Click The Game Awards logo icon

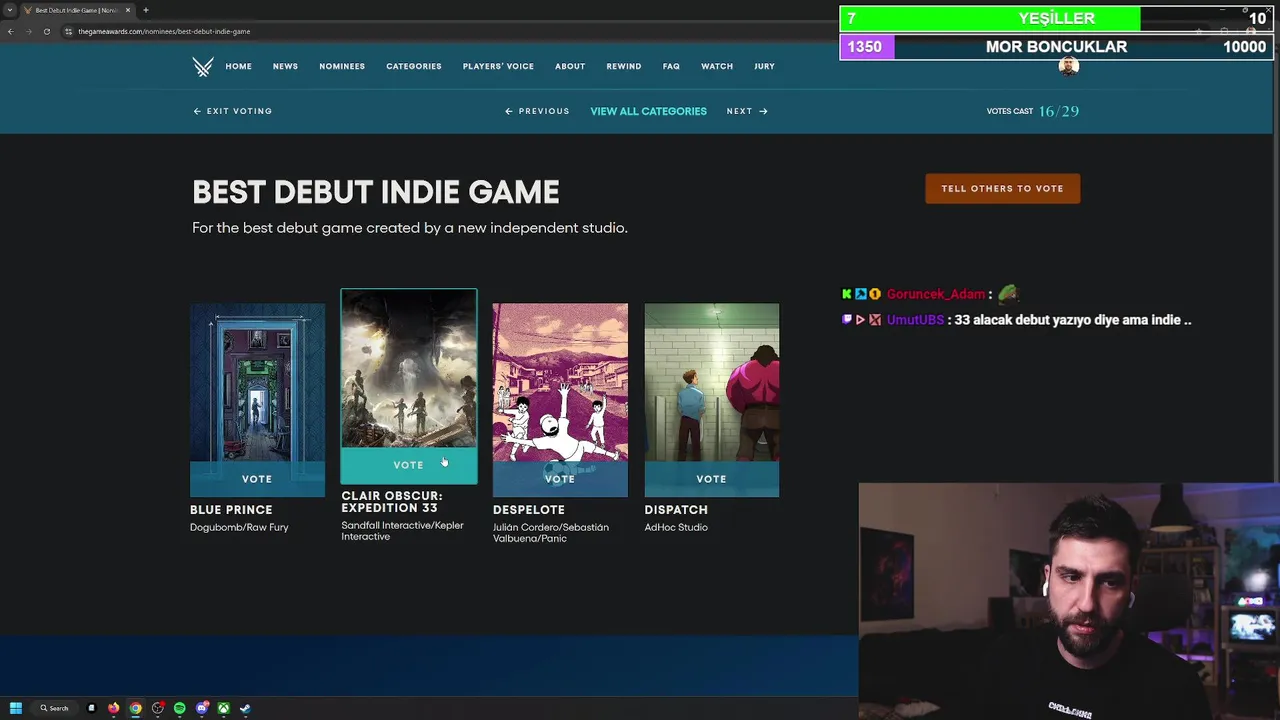(x=203, y=67)
